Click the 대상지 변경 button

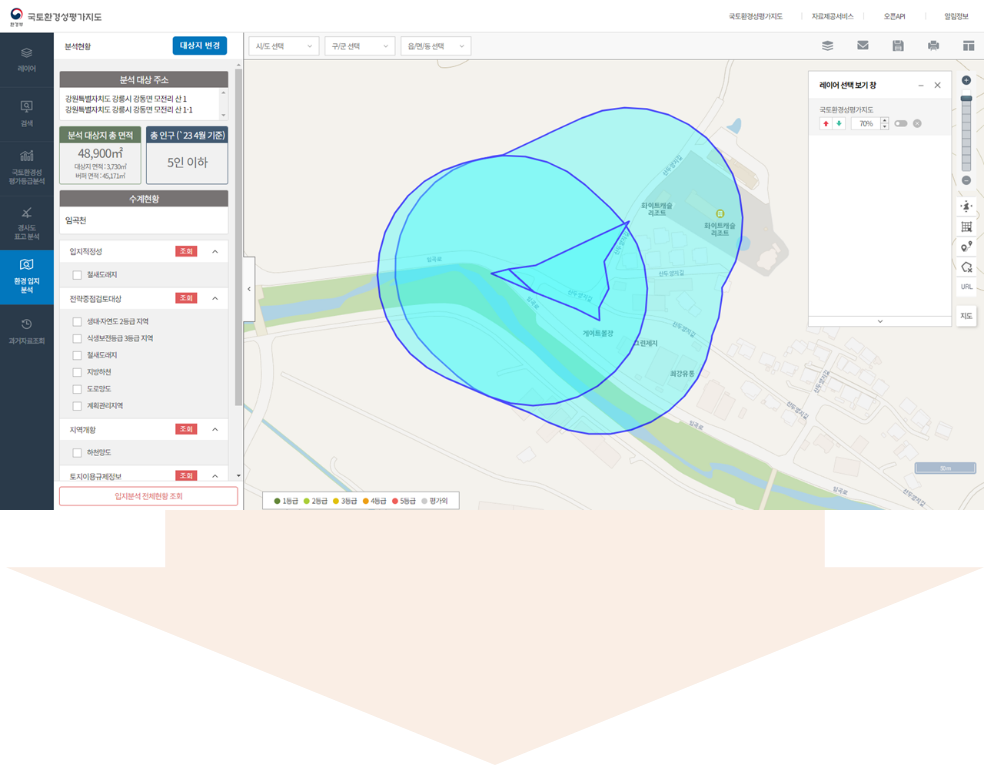[x=200, y=46]
